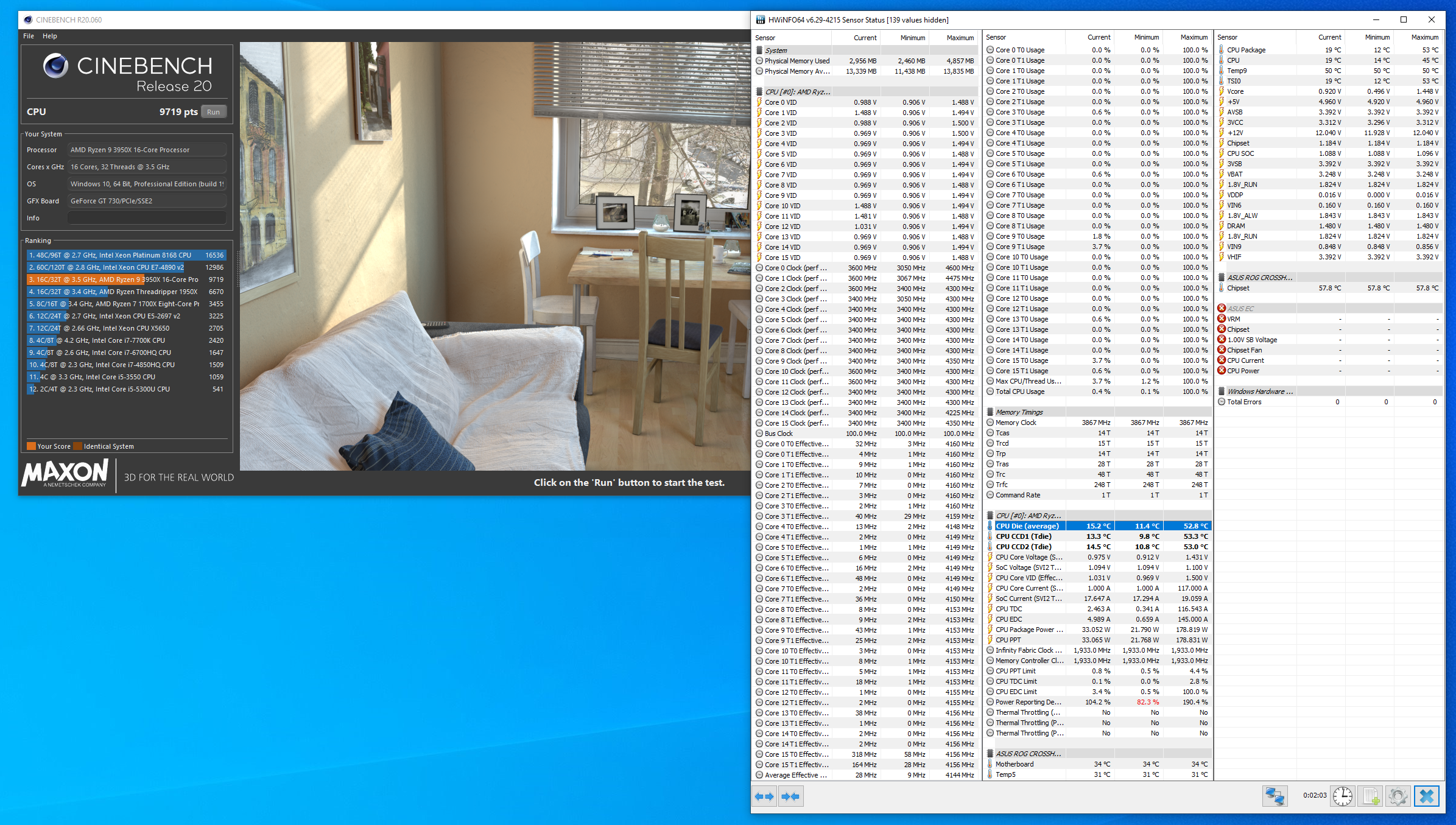This screenshot has width=1456, height=825.
Task: Click the 0:02:03 elapsed time readout
Action: 1315,795
